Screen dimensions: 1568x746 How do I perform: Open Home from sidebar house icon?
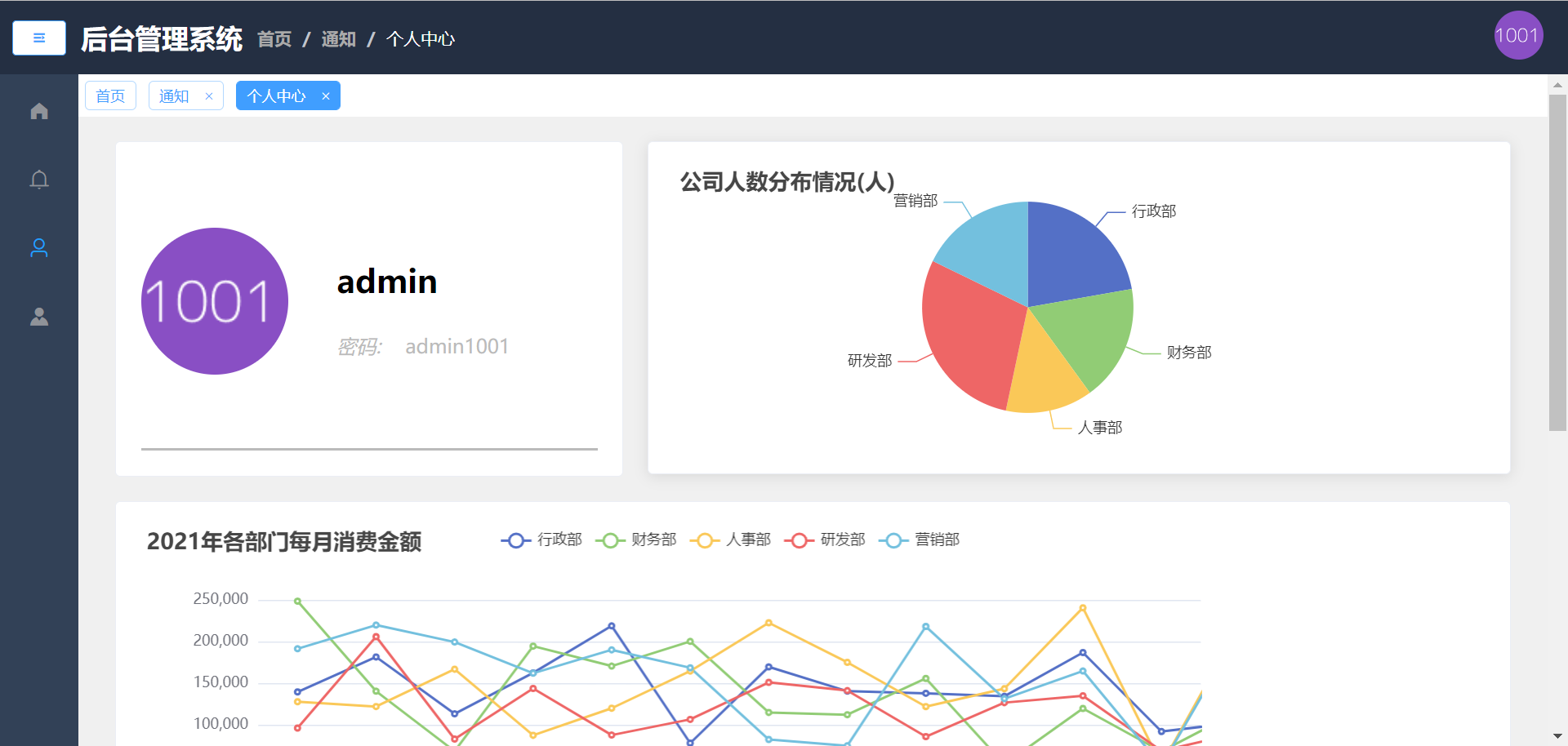coord(39,111)
